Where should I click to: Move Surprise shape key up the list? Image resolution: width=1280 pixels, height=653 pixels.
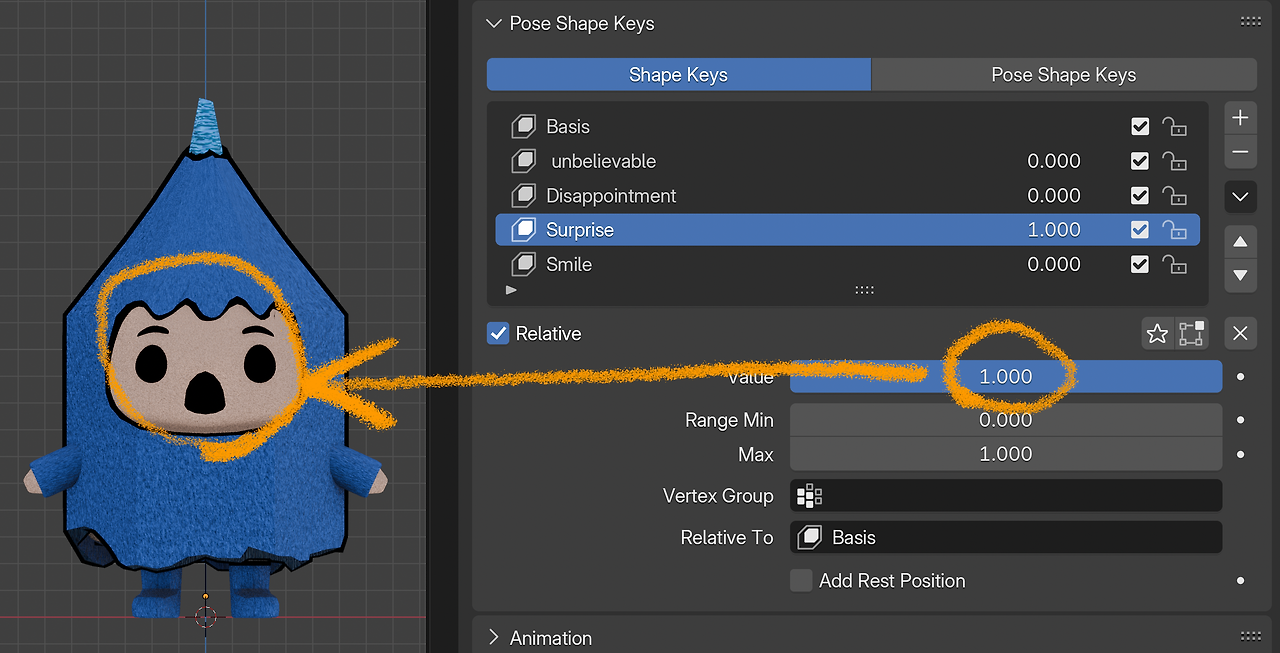tap(1240, 241)
